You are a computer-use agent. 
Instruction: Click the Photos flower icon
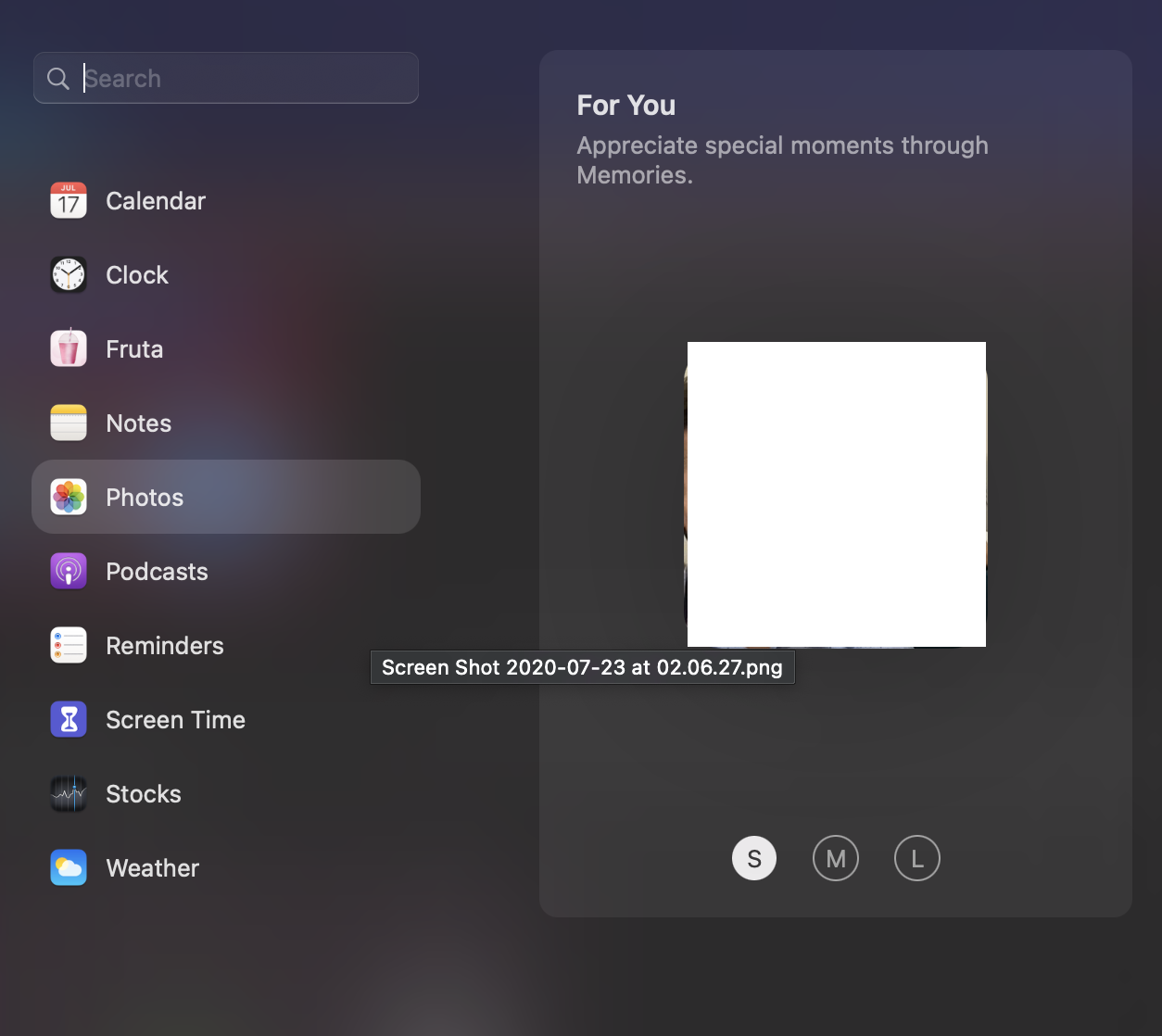tap(69, 498)
